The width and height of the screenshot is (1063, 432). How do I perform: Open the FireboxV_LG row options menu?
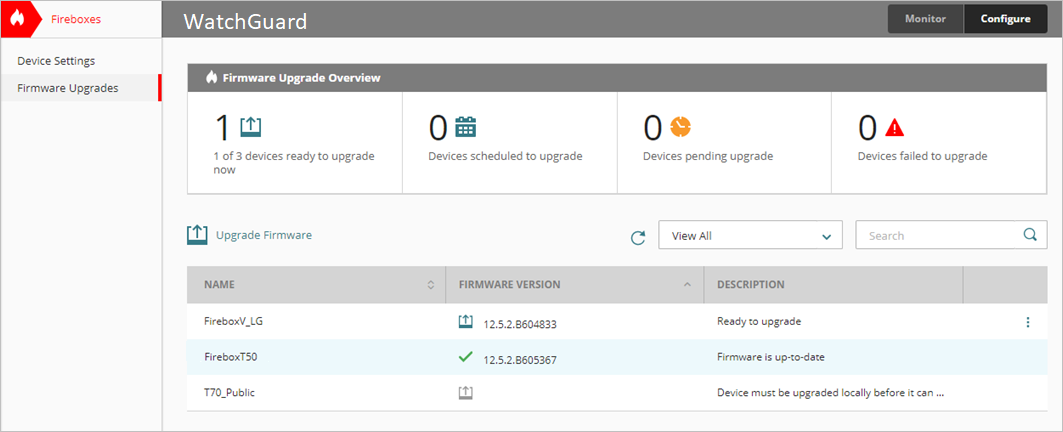point(1027,322)
